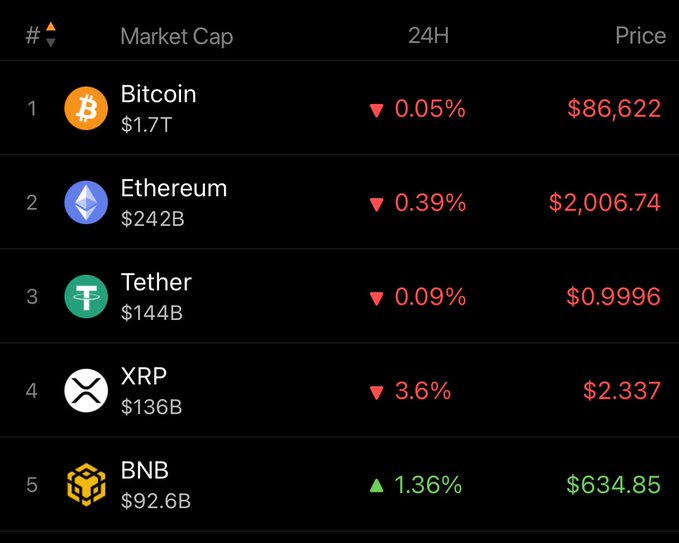Screen dimensions: 679x543
Task: Select the XRP coin name
Action: tap(143, 376)
